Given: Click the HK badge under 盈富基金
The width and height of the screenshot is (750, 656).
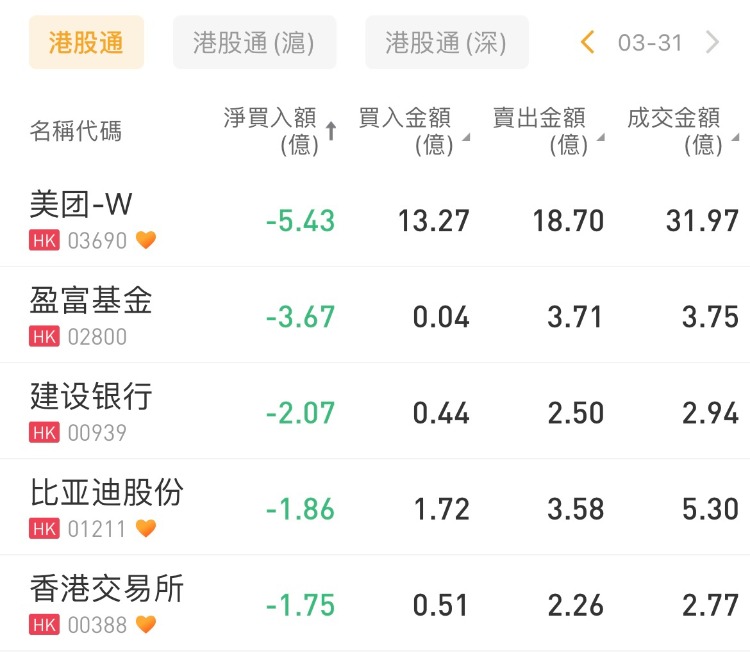Looking at the screenshot, I should click(x=45, y=337).
